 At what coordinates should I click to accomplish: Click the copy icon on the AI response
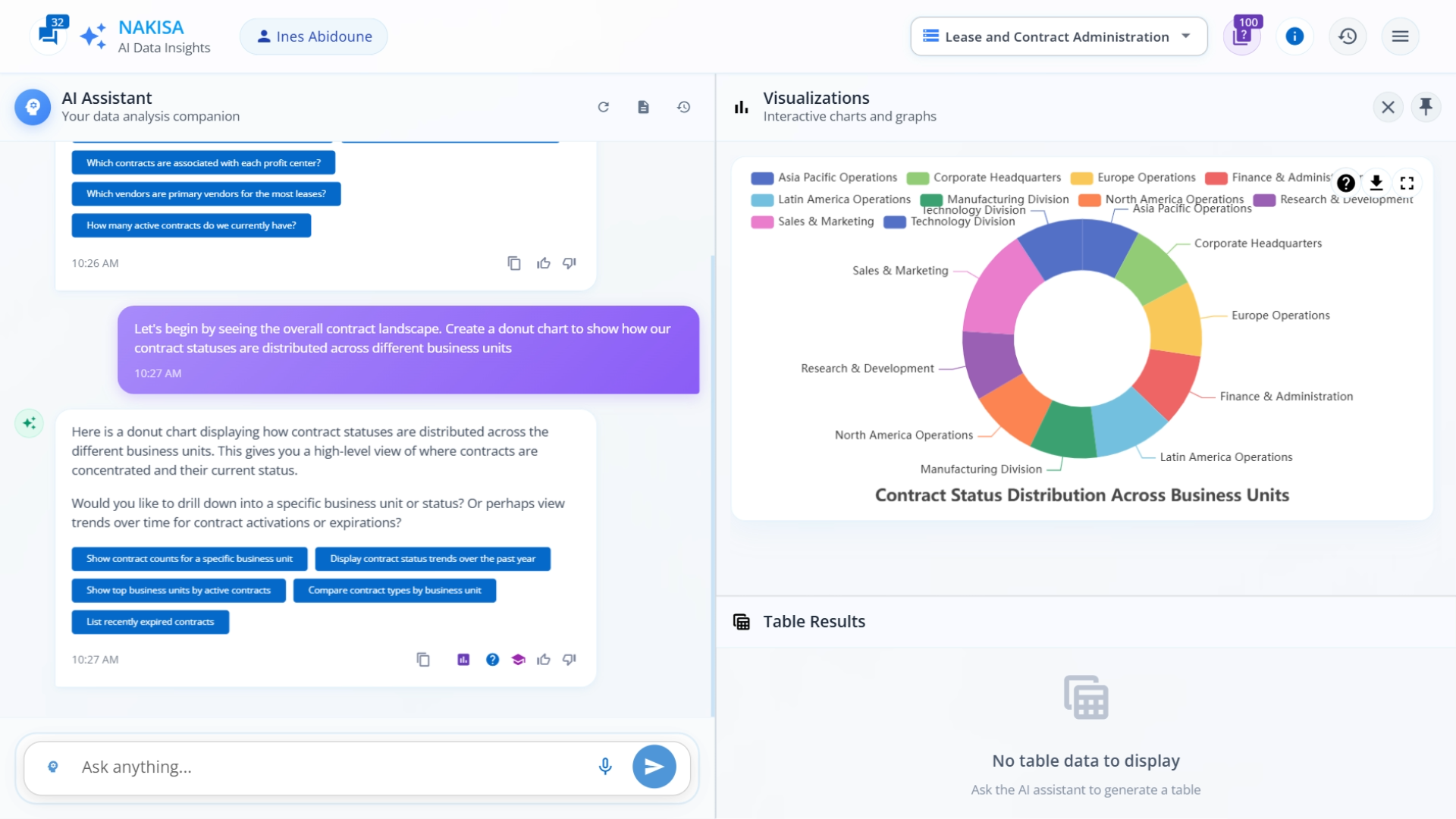coord(422,659)
